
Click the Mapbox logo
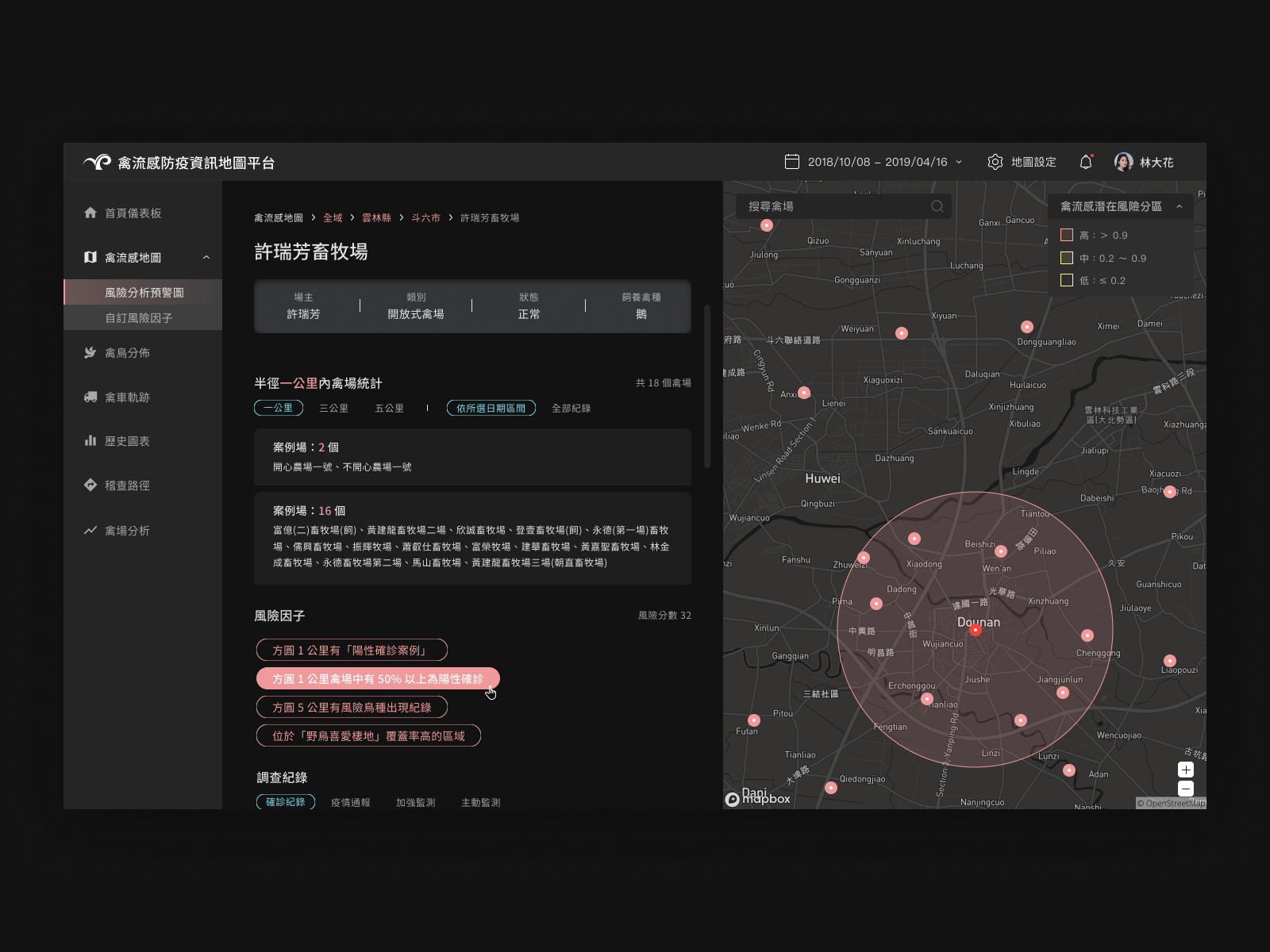[757, 798]
